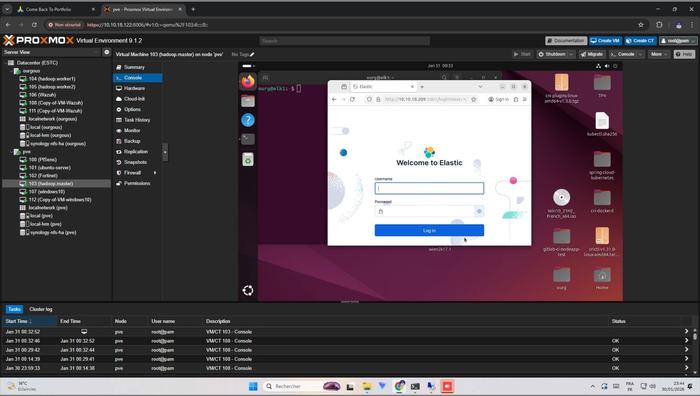The width and height of the screenshot is (700, 396).
Task: Open the cri-dockerd folder on the desktop
Action: (602, 198)
